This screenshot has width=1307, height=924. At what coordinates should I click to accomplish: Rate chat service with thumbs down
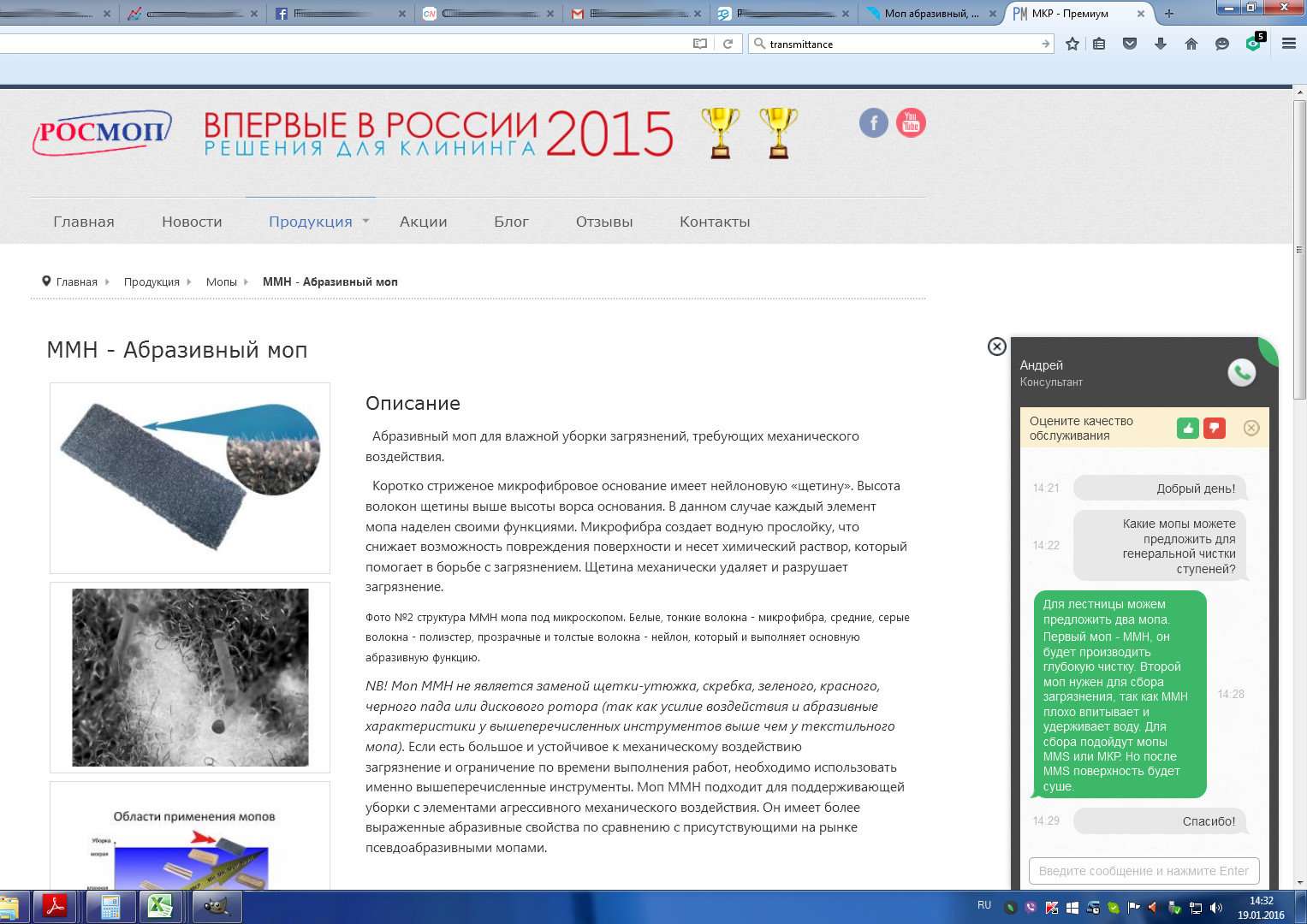pos(1215,428)
